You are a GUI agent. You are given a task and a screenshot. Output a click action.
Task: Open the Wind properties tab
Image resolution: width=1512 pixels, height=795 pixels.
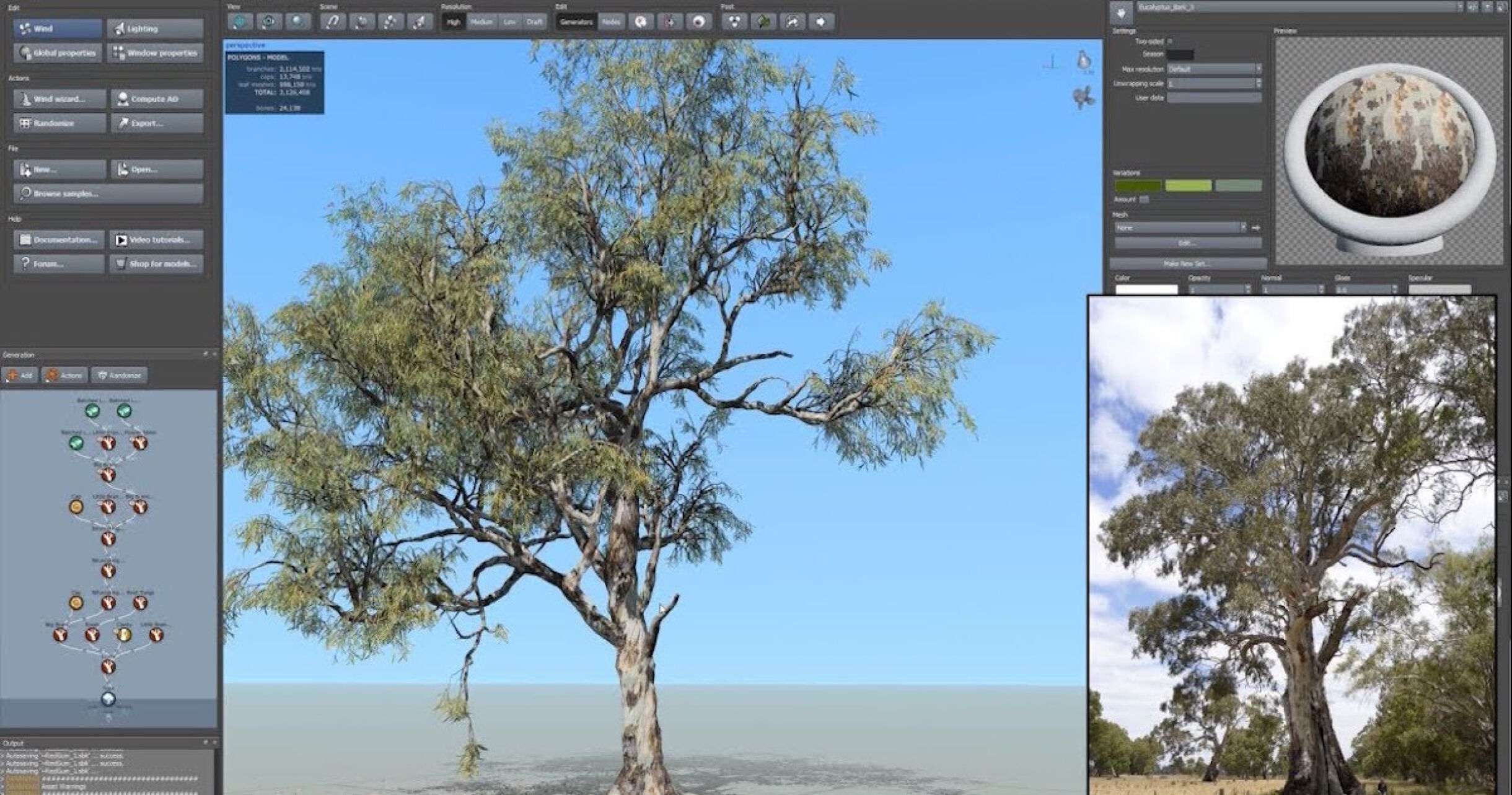click(58, 29)
